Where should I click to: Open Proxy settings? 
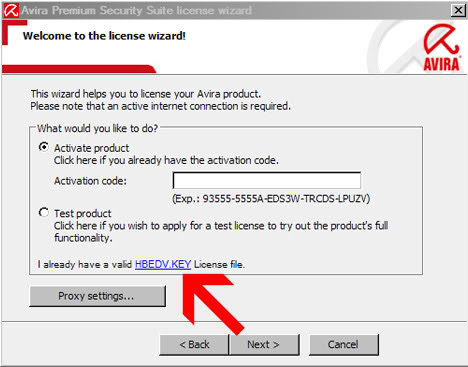coord(97,296)
